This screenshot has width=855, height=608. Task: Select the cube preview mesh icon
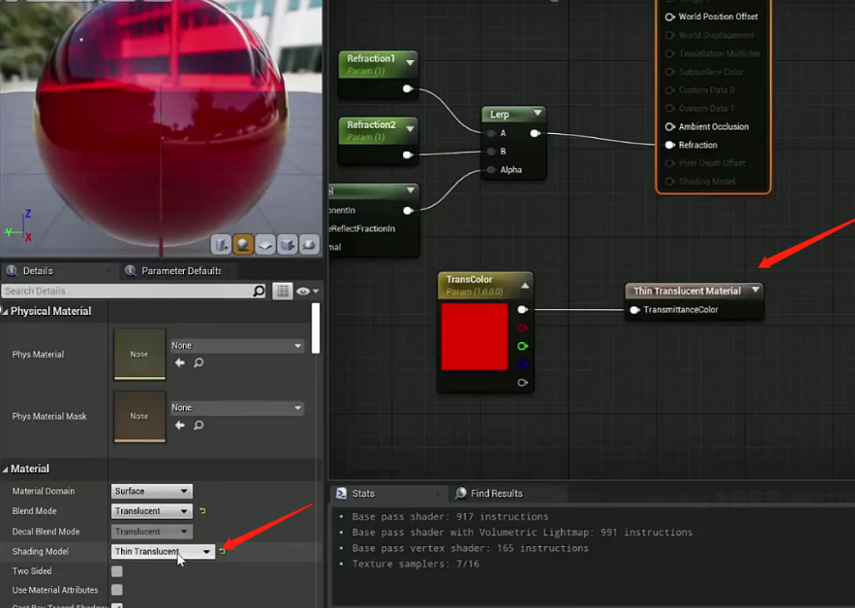[287, 244]
